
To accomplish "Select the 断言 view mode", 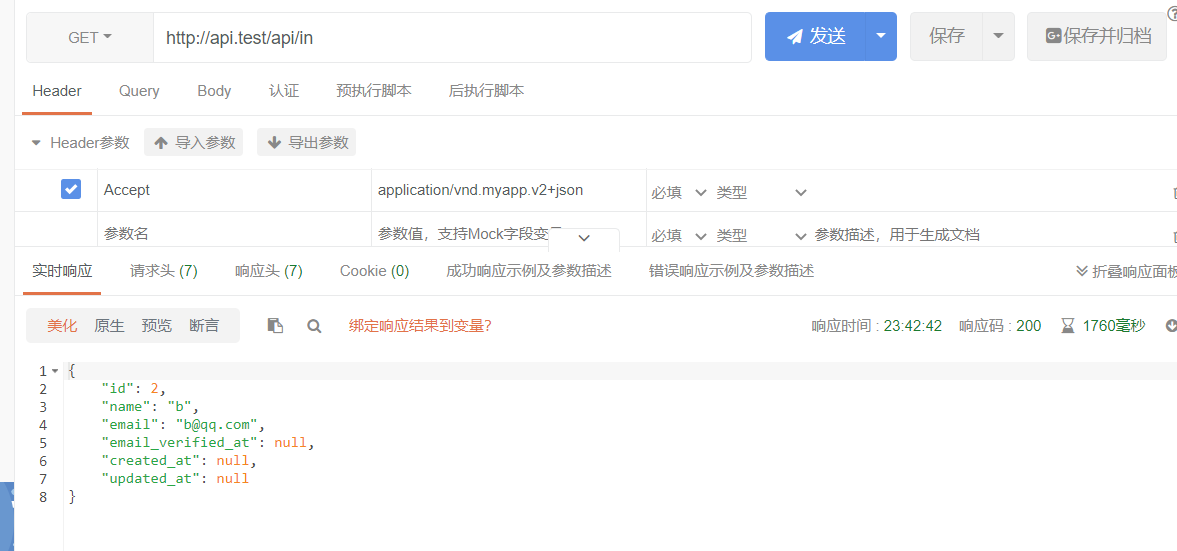I will (204, 326).
